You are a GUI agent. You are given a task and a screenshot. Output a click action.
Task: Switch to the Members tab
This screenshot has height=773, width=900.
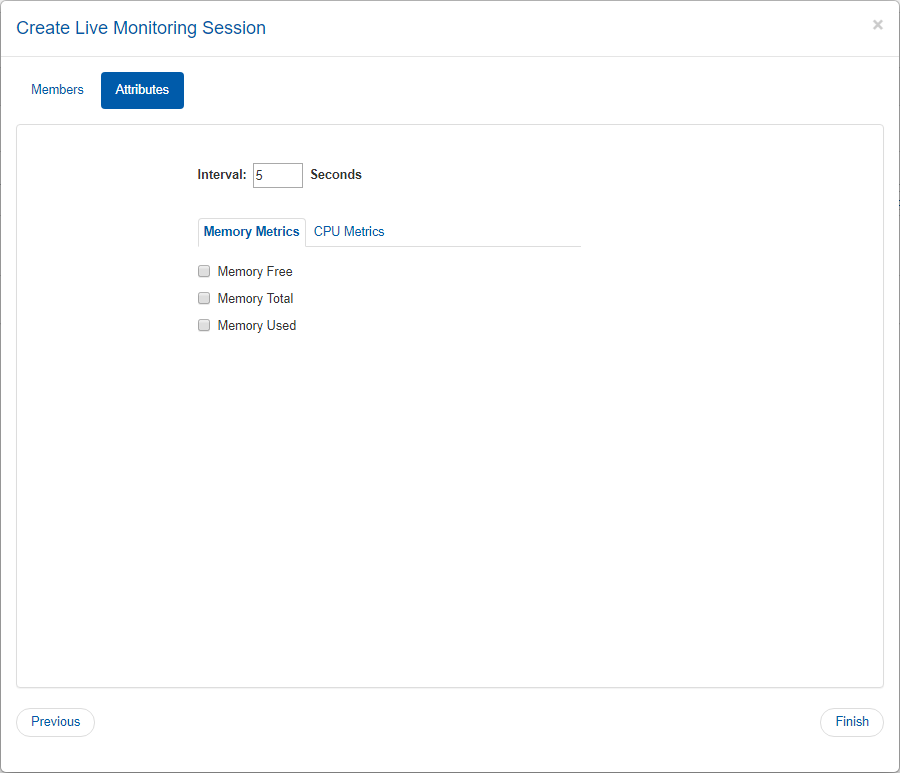[x=57, y=90]
